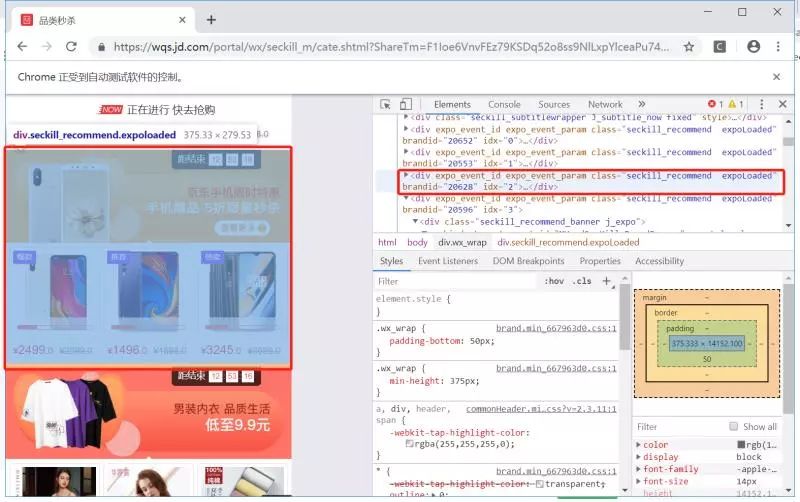Expand the div with brandid 20553
The width and height of the screenshot is (800, 502).
(x=406, y=151)
